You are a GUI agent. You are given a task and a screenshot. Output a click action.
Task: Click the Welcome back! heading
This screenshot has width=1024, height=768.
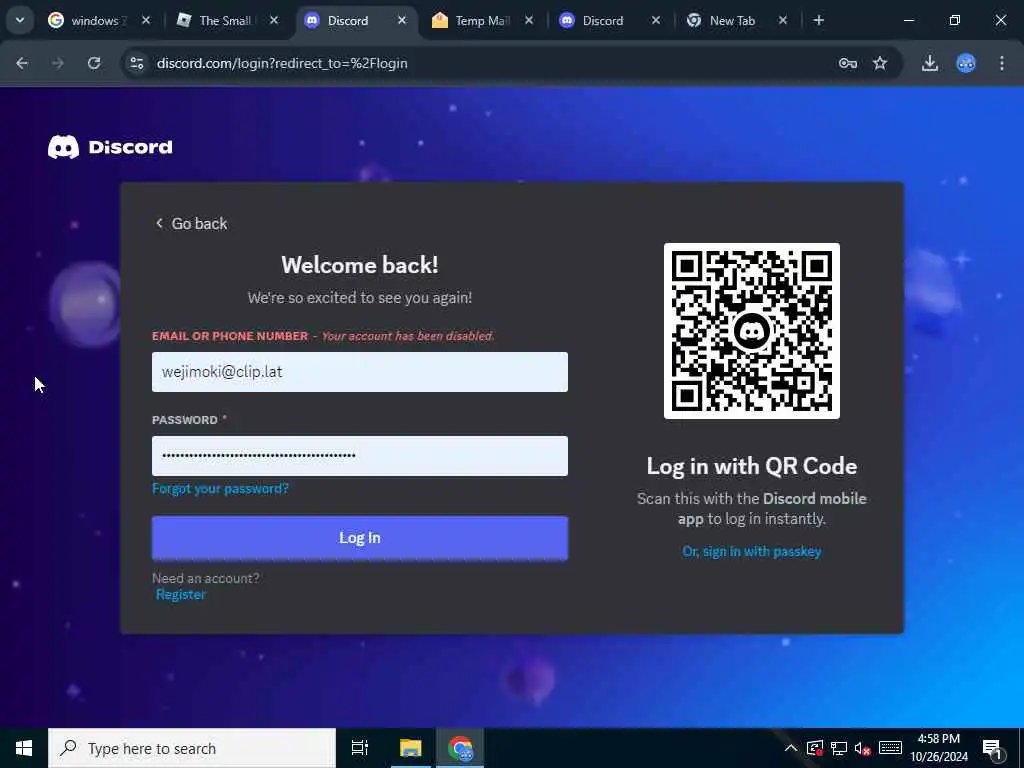360,265
